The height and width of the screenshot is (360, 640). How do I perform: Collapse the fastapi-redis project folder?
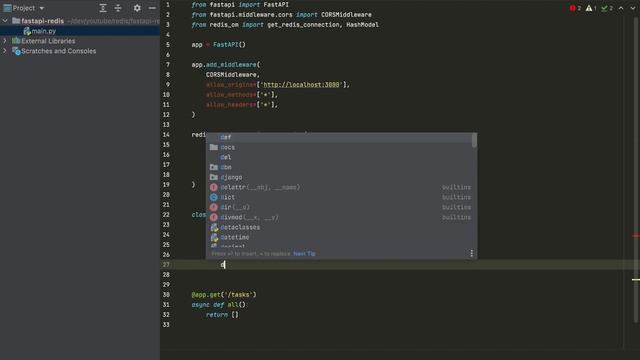(5, 21)
